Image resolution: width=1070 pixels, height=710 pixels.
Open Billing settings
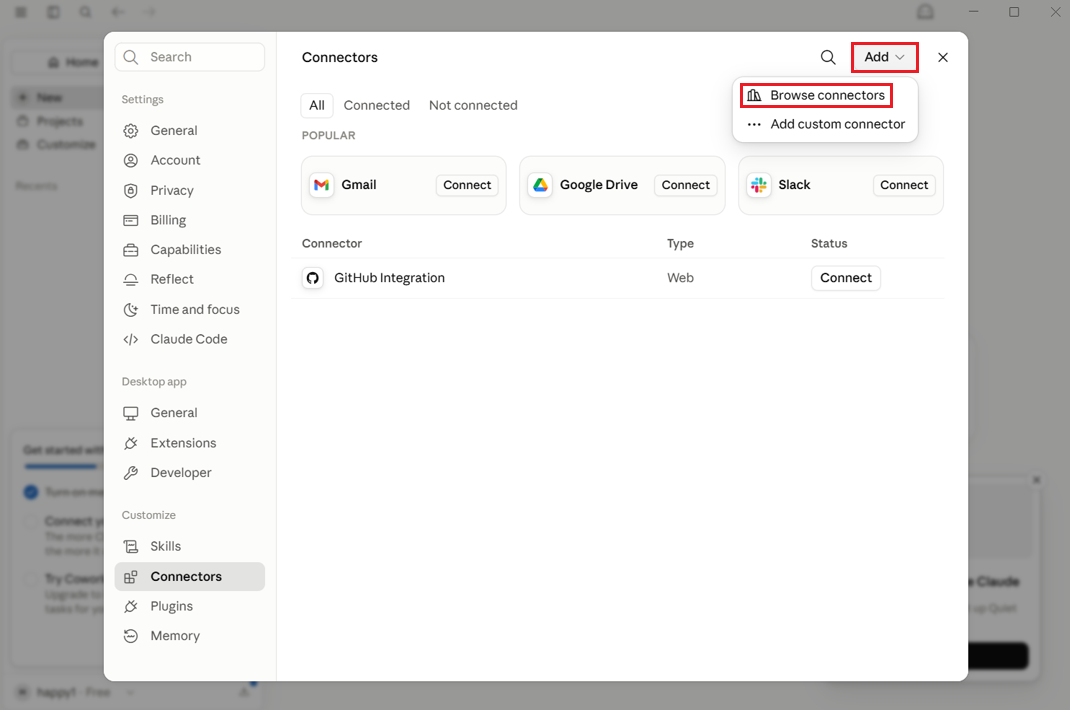pos(190,220)
